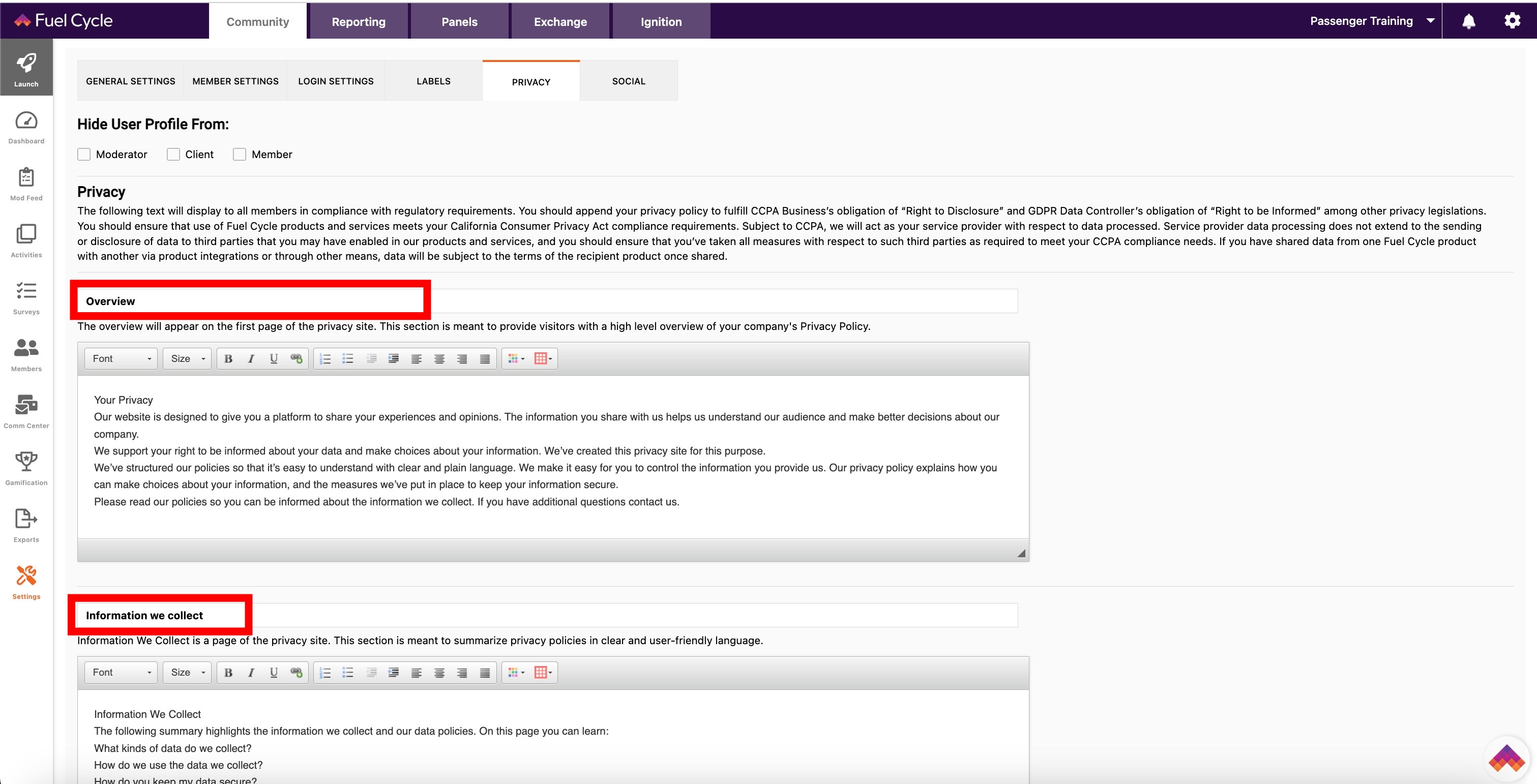
Task: Click the Information we collect title field
Action: 547,615
